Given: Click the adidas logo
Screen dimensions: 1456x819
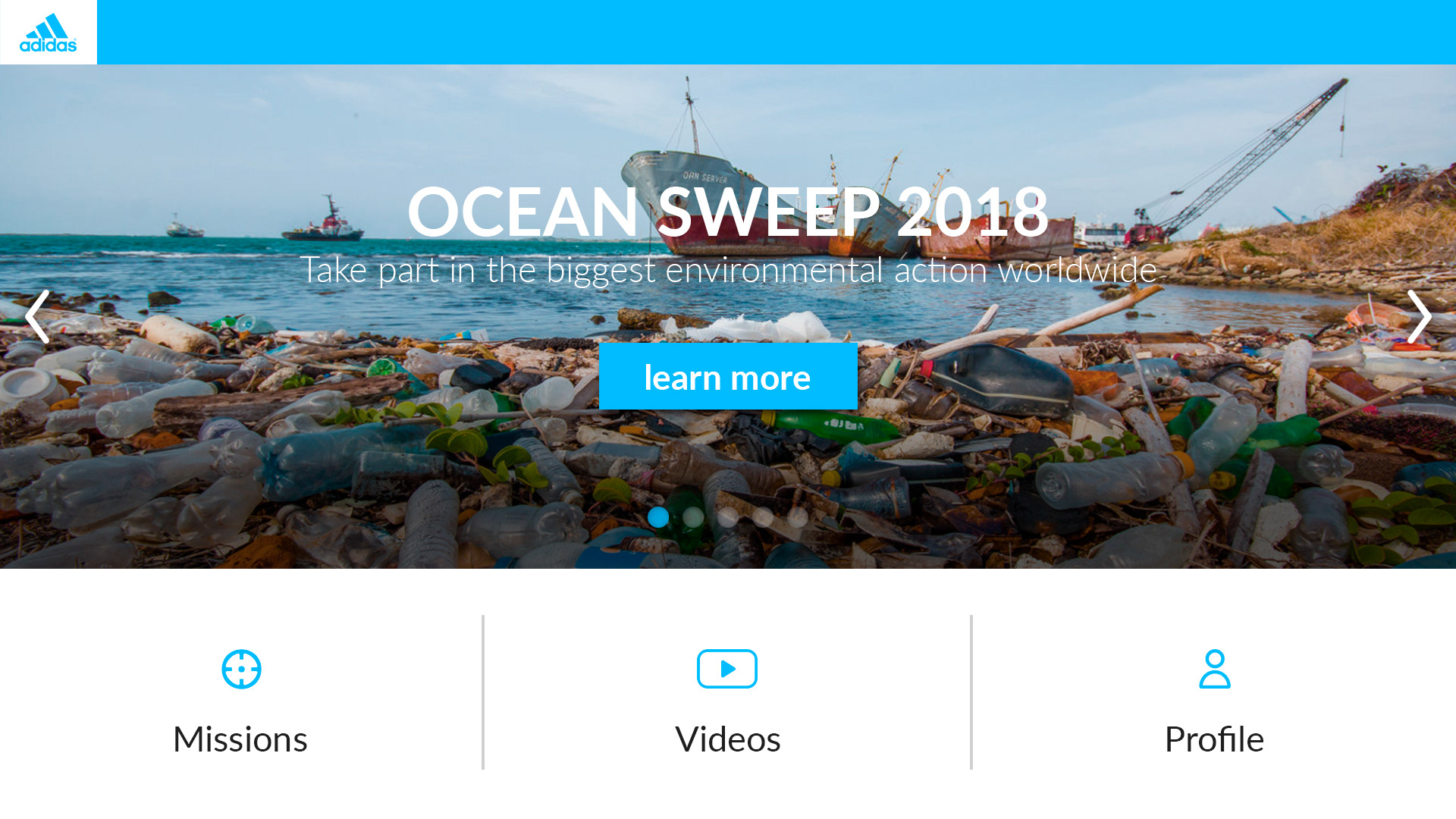Looking at the screenshot, I should pyautogui.click(x=48, y=33).
